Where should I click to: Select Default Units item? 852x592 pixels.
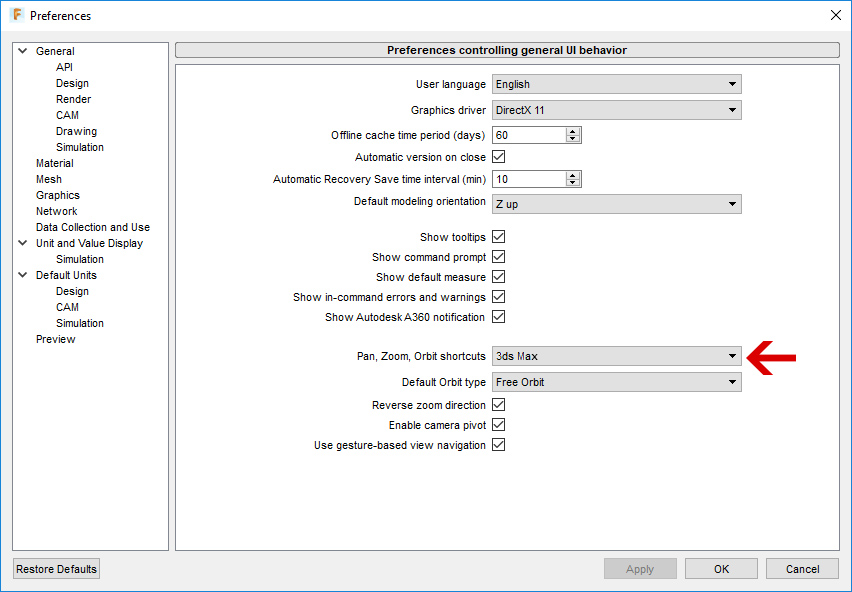66,275
